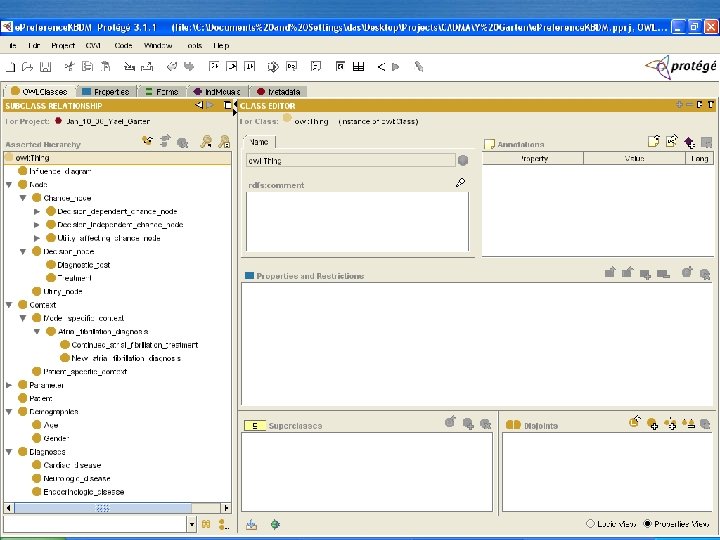The width and height of the screenshot is (720, 540).
Task: Click the key icon beside rdfs:comment
Action: click(460, 183)
